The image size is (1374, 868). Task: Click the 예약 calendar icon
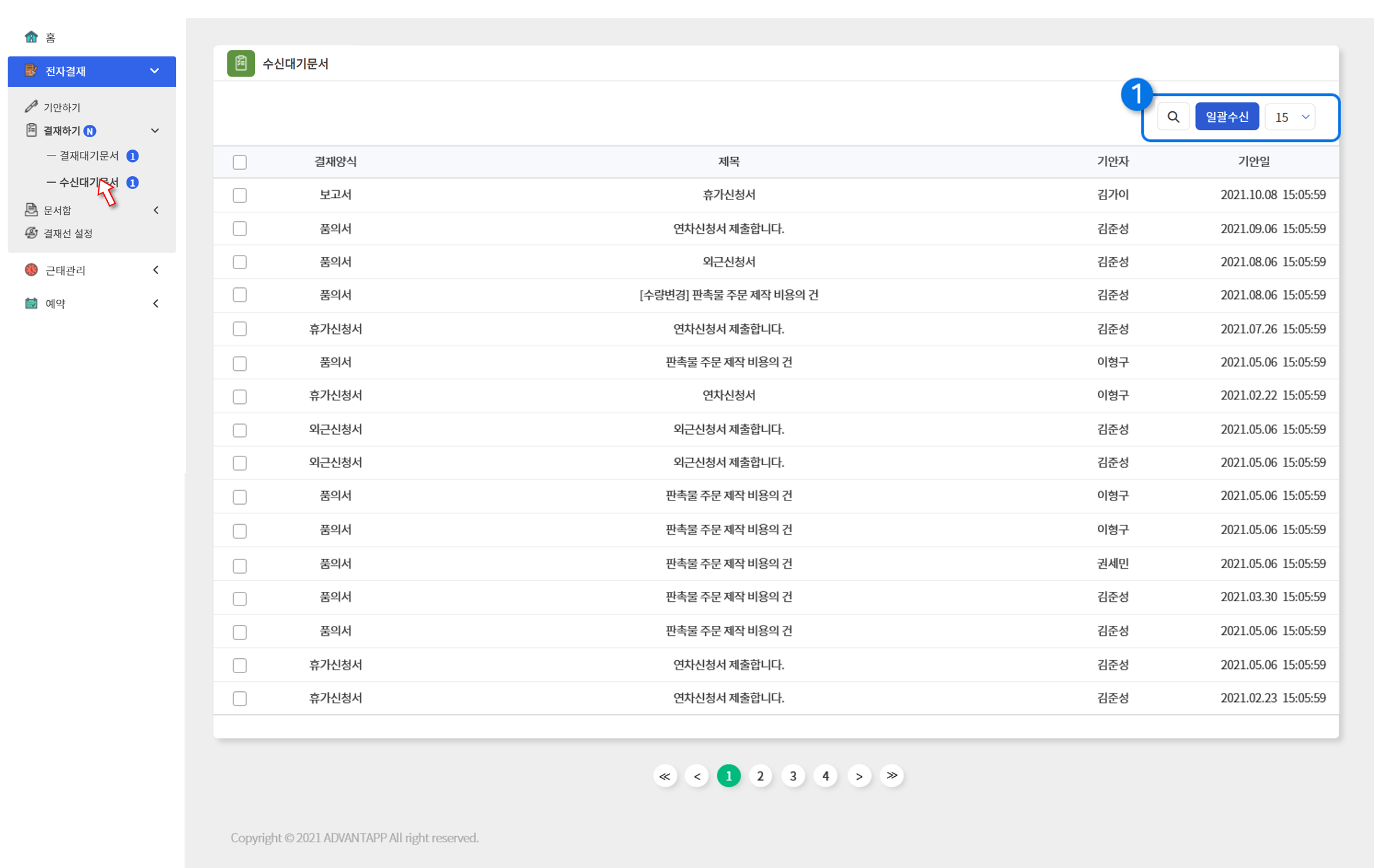pos(31,303)
